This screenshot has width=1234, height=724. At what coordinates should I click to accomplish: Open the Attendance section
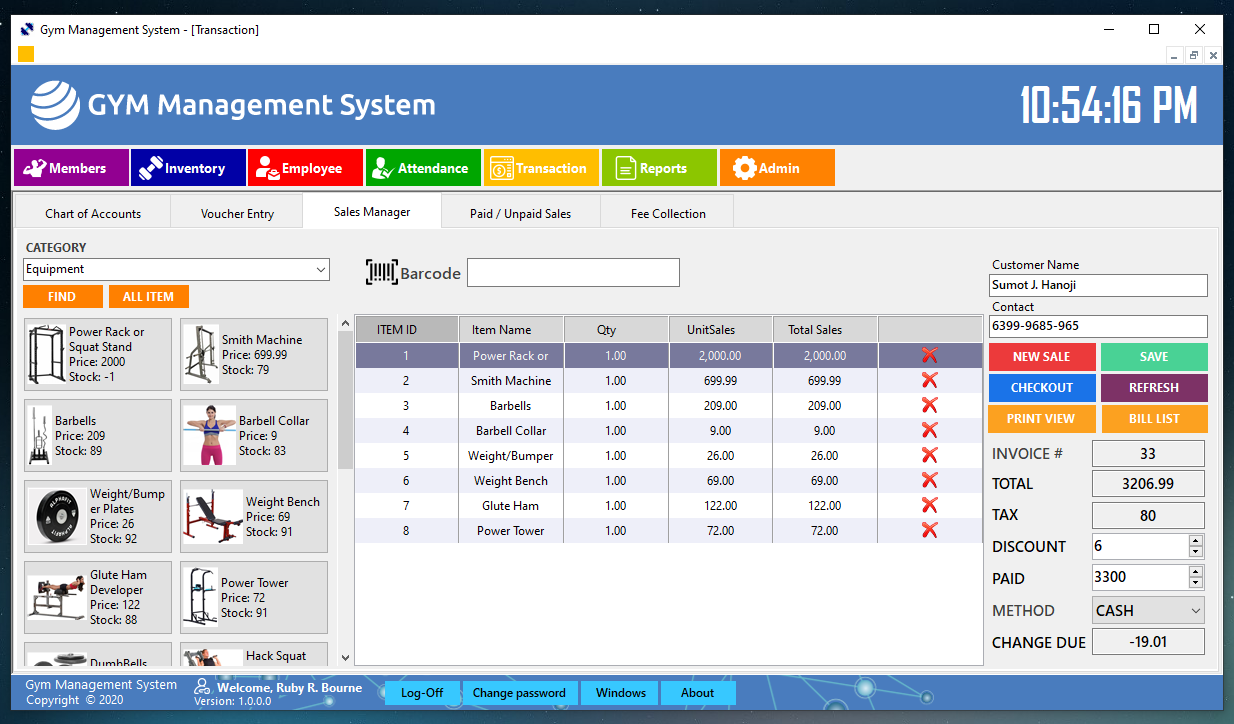[x=422, y=167]
